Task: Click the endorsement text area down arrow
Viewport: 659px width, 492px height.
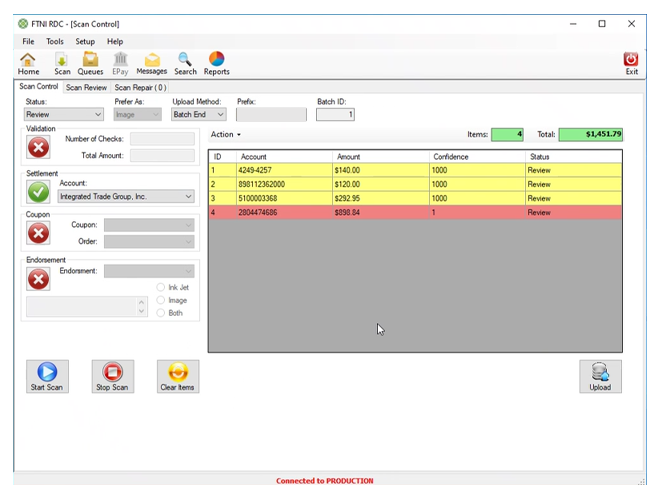Action: [x=142, y=311]
